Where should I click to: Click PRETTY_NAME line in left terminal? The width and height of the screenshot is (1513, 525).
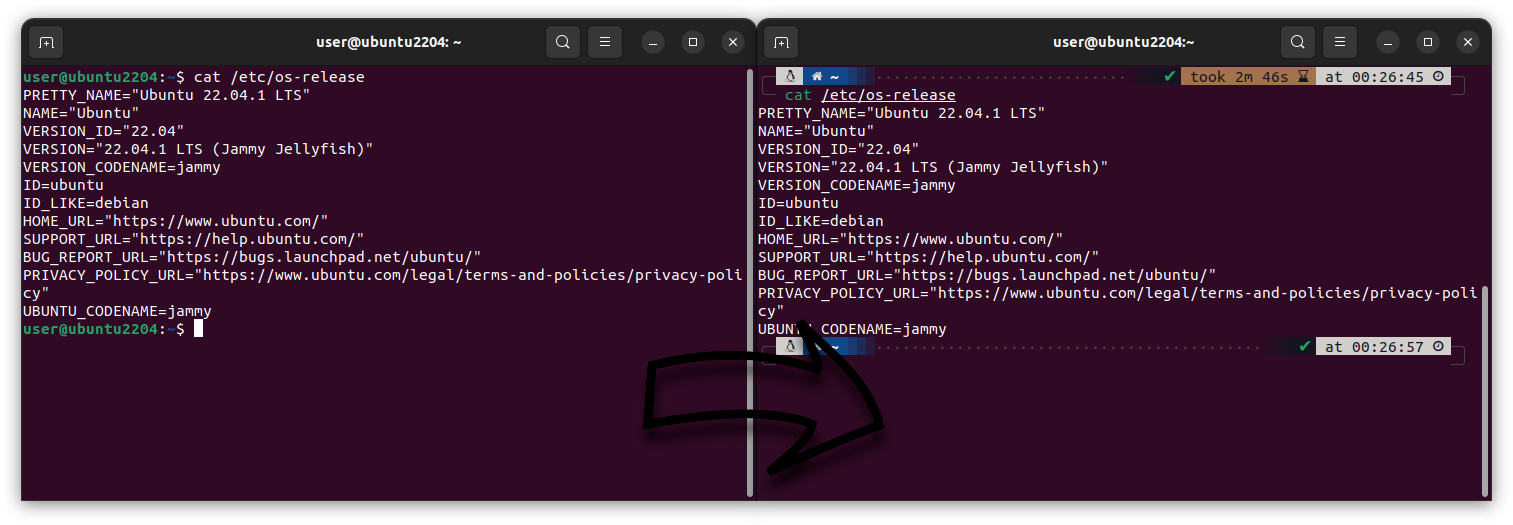pyautogui.click(x=167, y=95)
